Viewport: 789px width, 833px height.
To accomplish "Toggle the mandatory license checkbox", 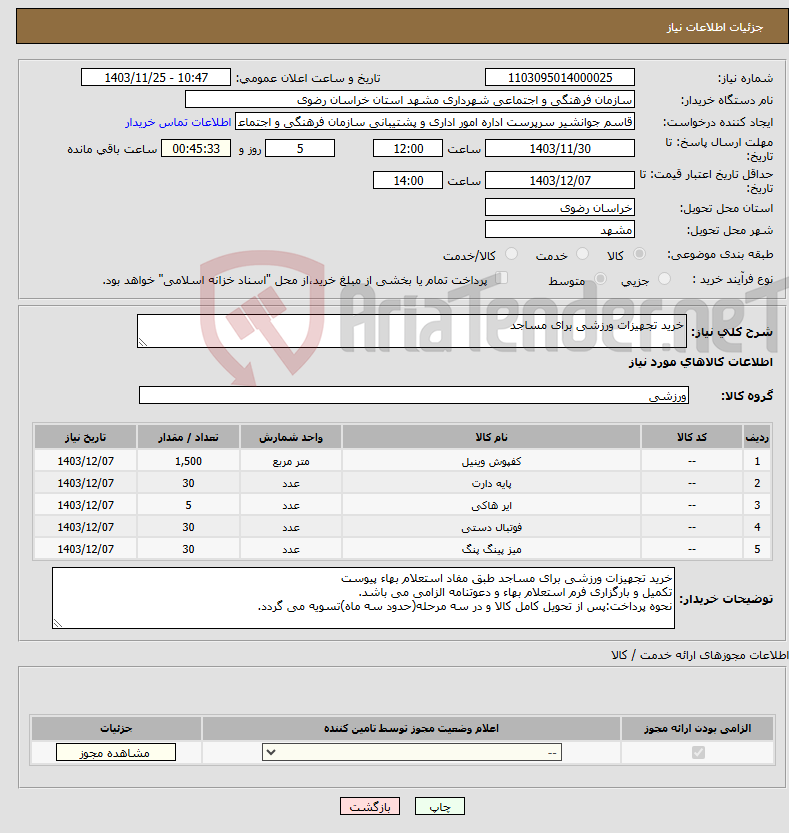I will click(x=698, y=752).
